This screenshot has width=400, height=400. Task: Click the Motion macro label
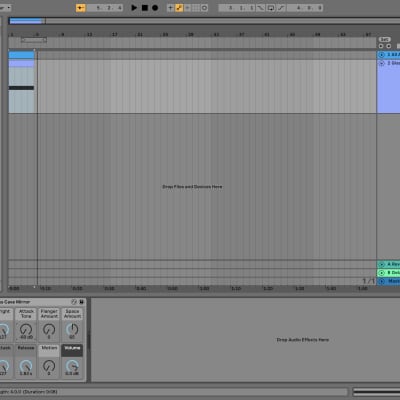(x=49, y=348)
